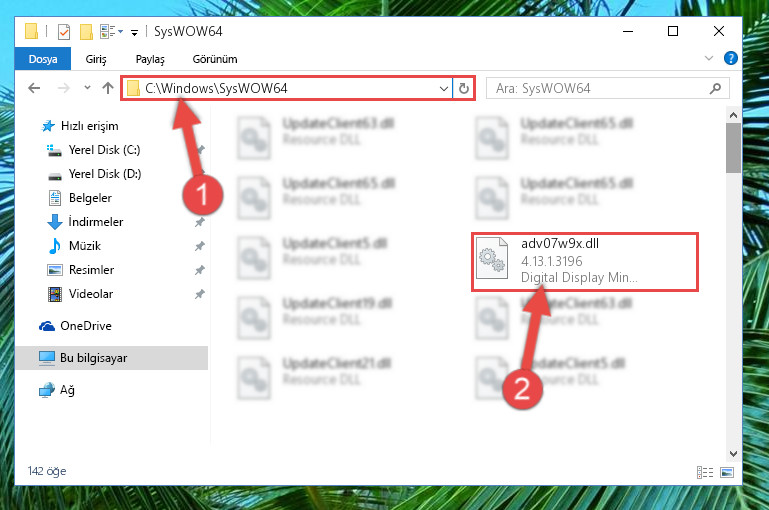Click the pin icon beside Müzik
This screenshot has height=510, width=769.
tap(200, 246)
